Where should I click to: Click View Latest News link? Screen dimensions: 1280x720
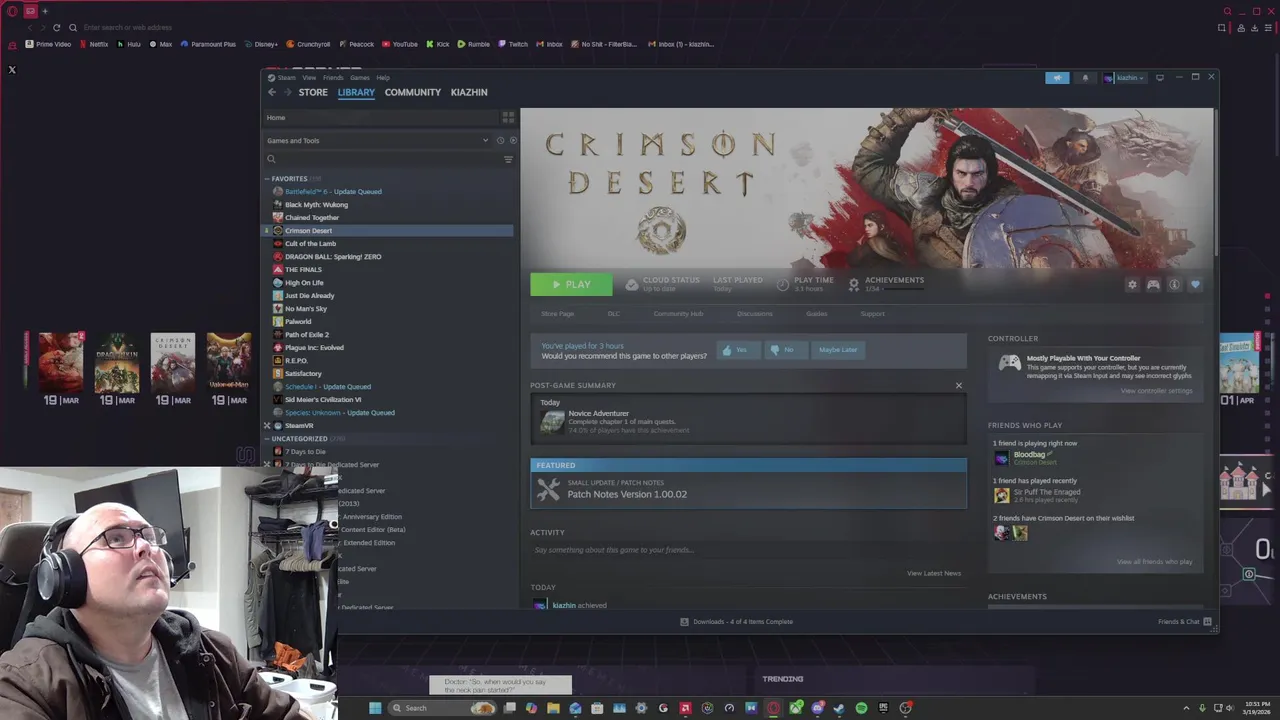click(934, 573)
